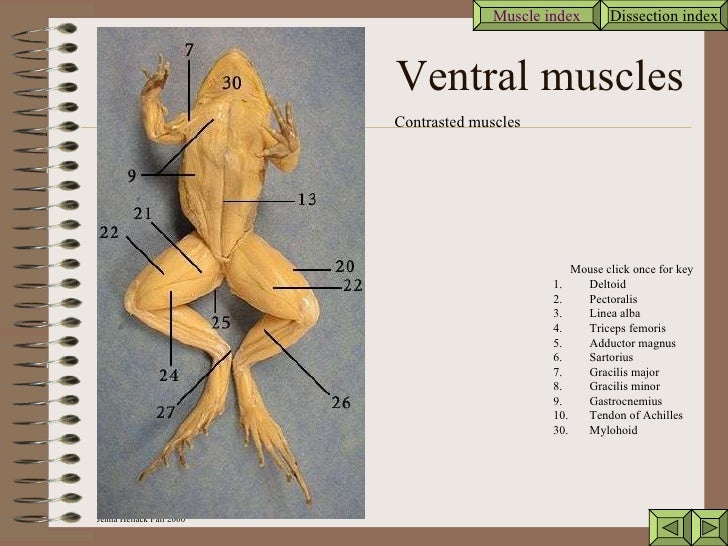Select 'Gracilis major' in the key list

[x=624, y=372]
